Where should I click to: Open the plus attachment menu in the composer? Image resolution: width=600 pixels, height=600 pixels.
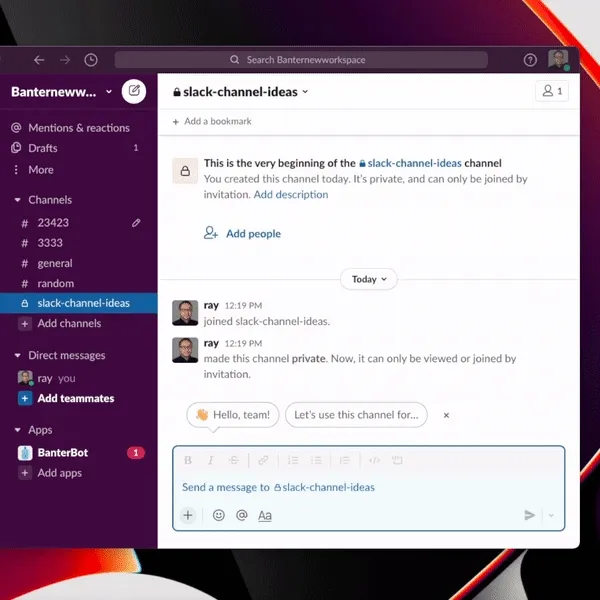coord(188,515)
